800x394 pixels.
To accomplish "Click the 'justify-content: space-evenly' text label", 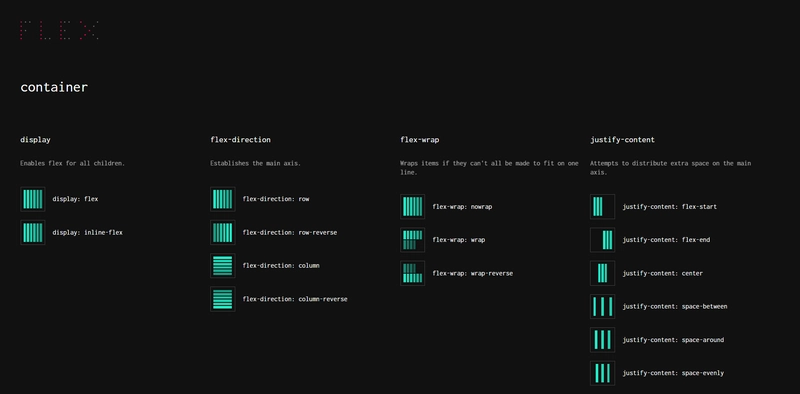I will (x=673, y=373).
